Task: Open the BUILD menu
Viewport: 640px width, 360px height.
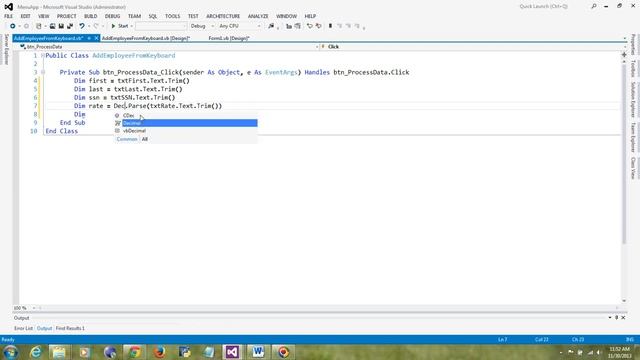Action: pos(91,16)
